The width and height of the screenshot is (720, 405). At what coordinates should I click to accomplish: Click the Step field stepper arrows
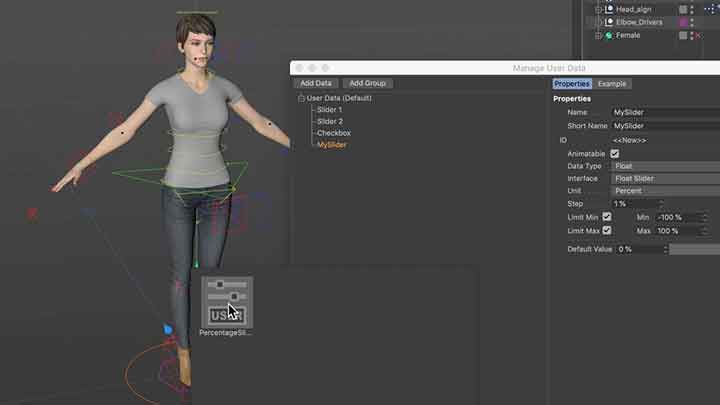(x=662, y=203)
